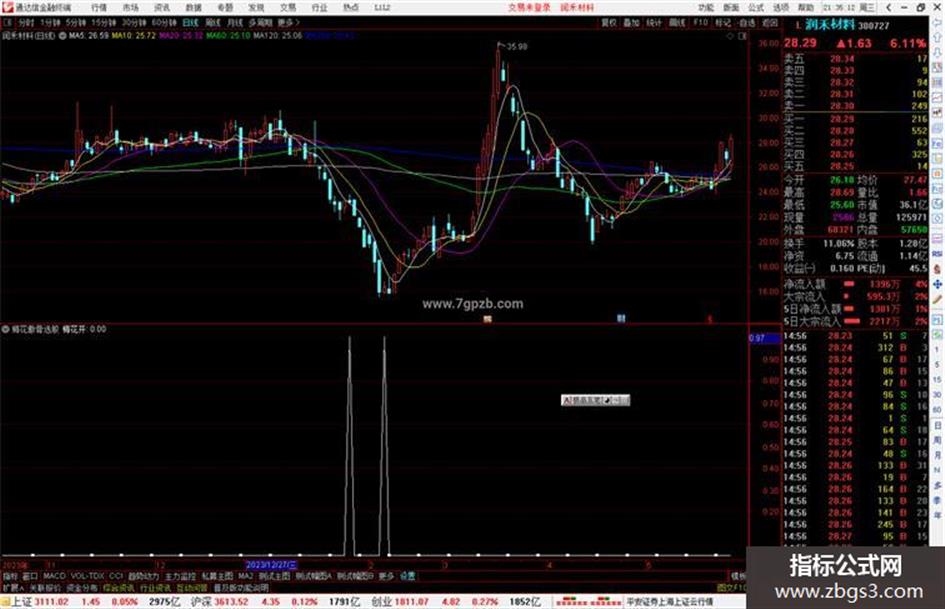
Task: Click the 统计 button
Action: (654, 22)
